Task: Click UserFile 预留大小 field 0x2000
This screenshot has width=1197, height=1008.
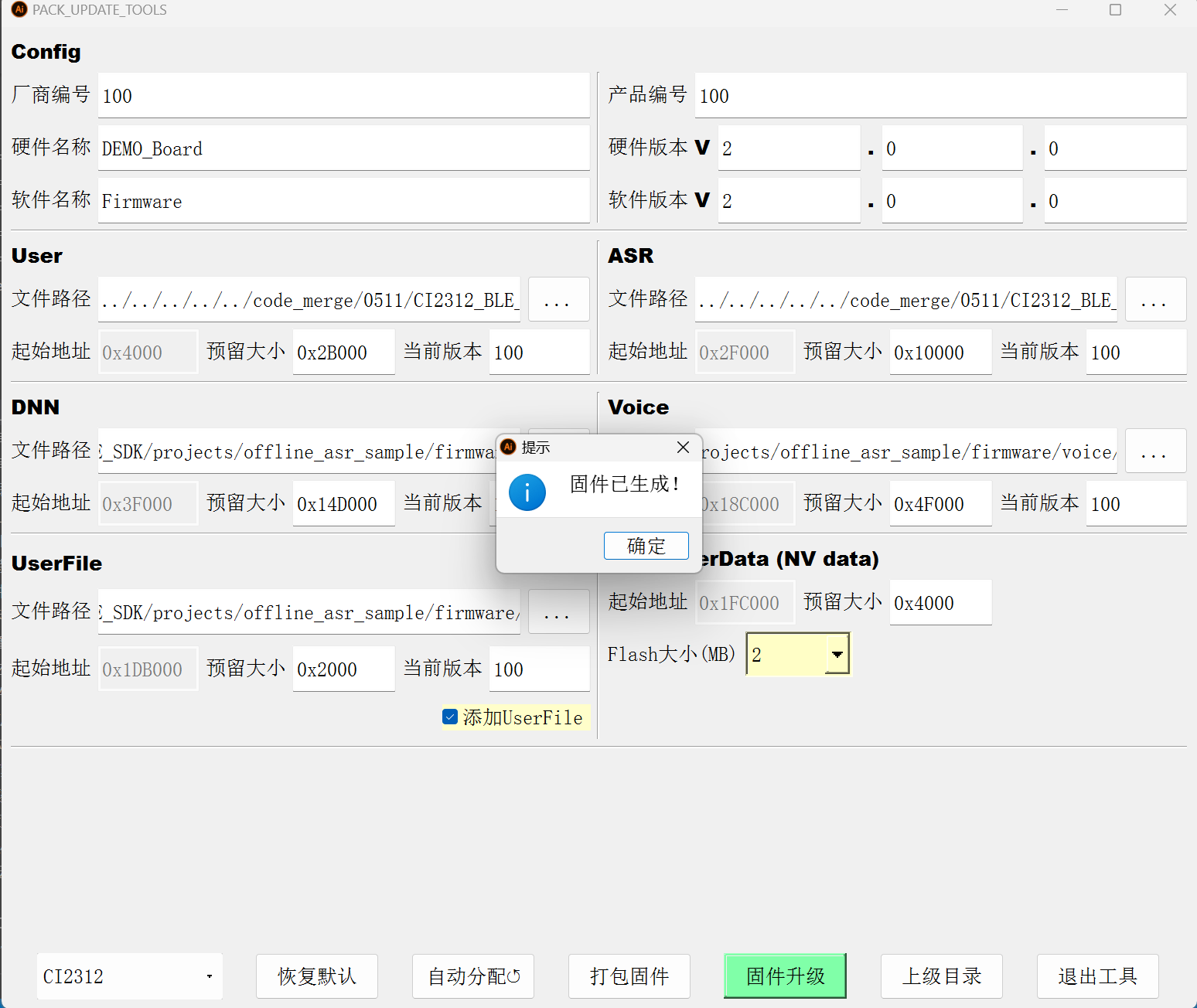Action: [x=343, y=669]
